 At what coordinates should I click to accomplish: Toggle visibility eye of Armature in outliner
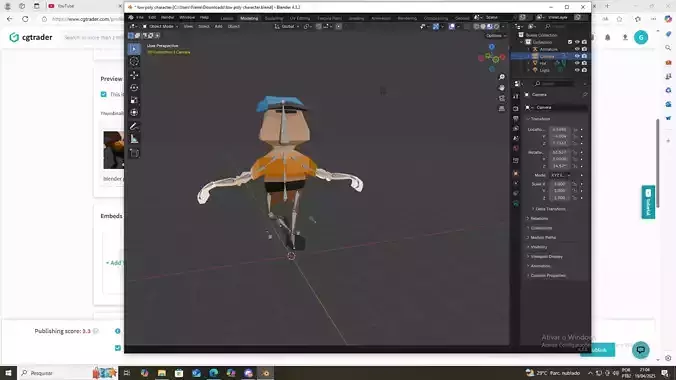point(577,49)
